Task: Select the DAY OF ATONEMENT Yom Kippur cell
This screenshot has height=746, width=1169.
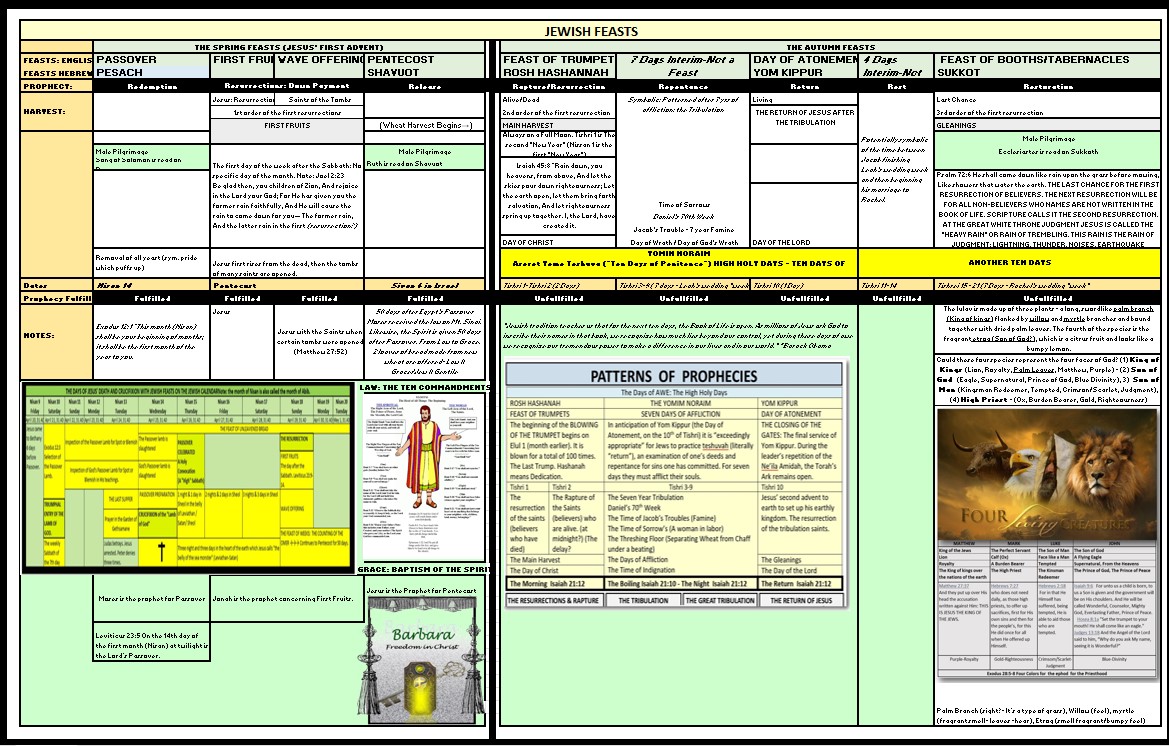Action: (x=804, y=66)
